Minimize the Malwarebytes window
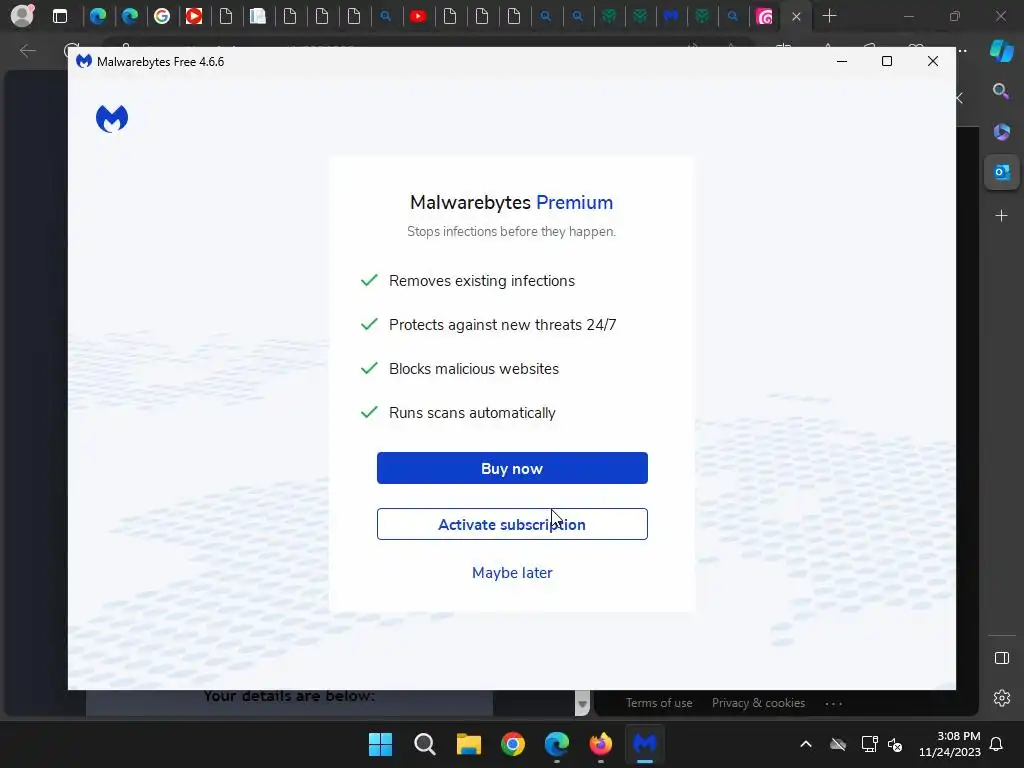Screen dimensions: 1024x768 pos(842,61)
